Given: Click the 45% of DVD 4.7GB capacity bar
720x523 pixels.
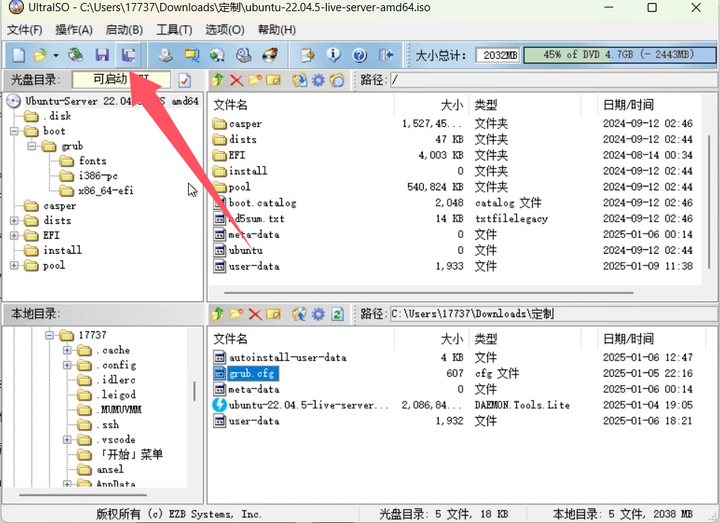Looking at the screenshot, I should point(619,55).
